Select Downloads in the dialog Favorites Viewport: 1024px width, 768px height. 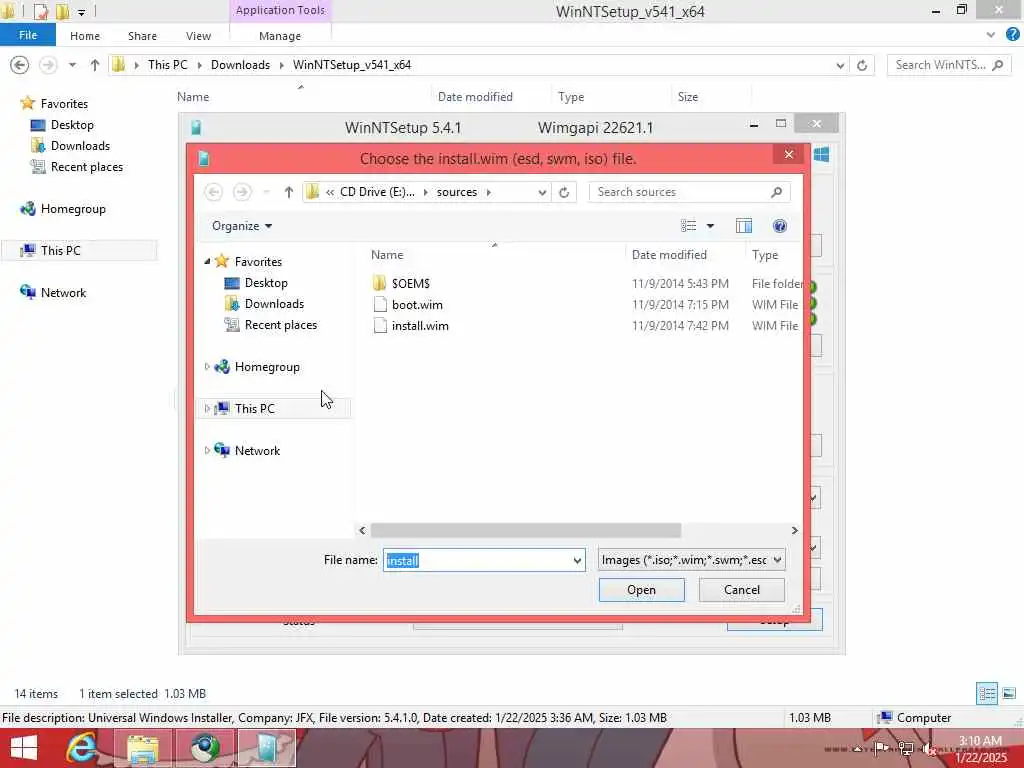(274, 304)
